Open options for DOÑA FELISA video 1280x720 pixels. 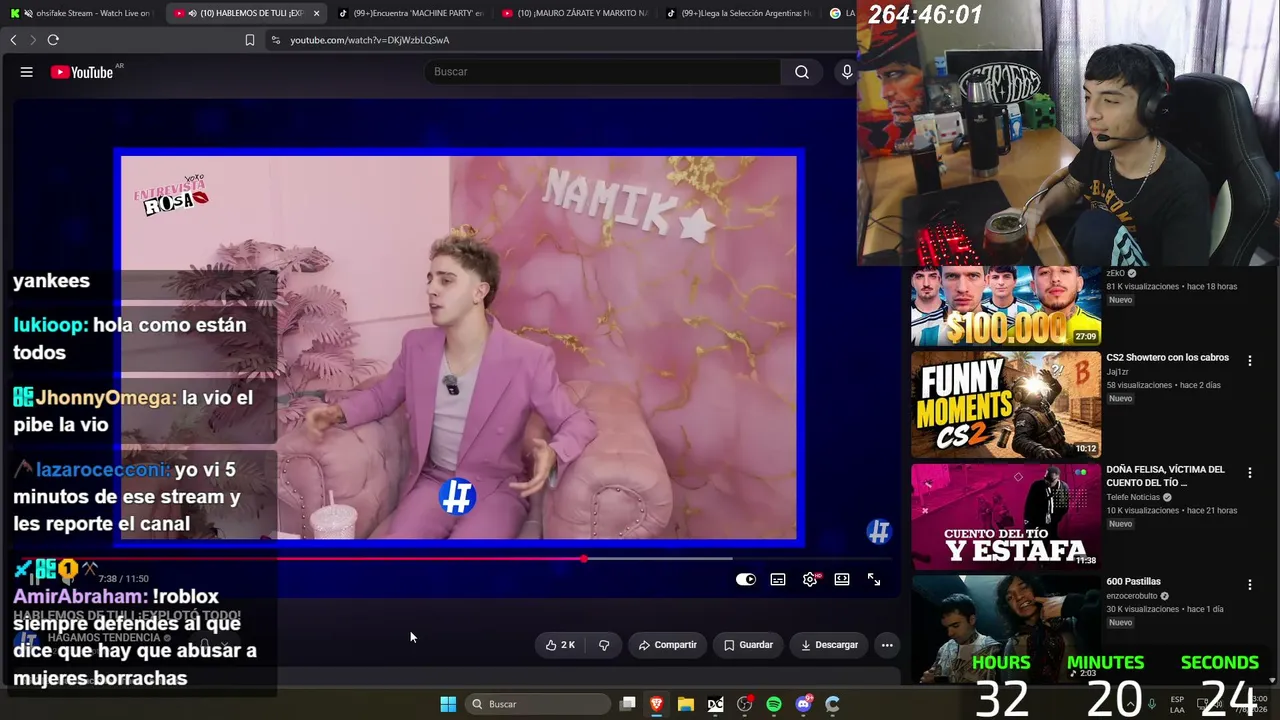click(x=1249, y=472)
